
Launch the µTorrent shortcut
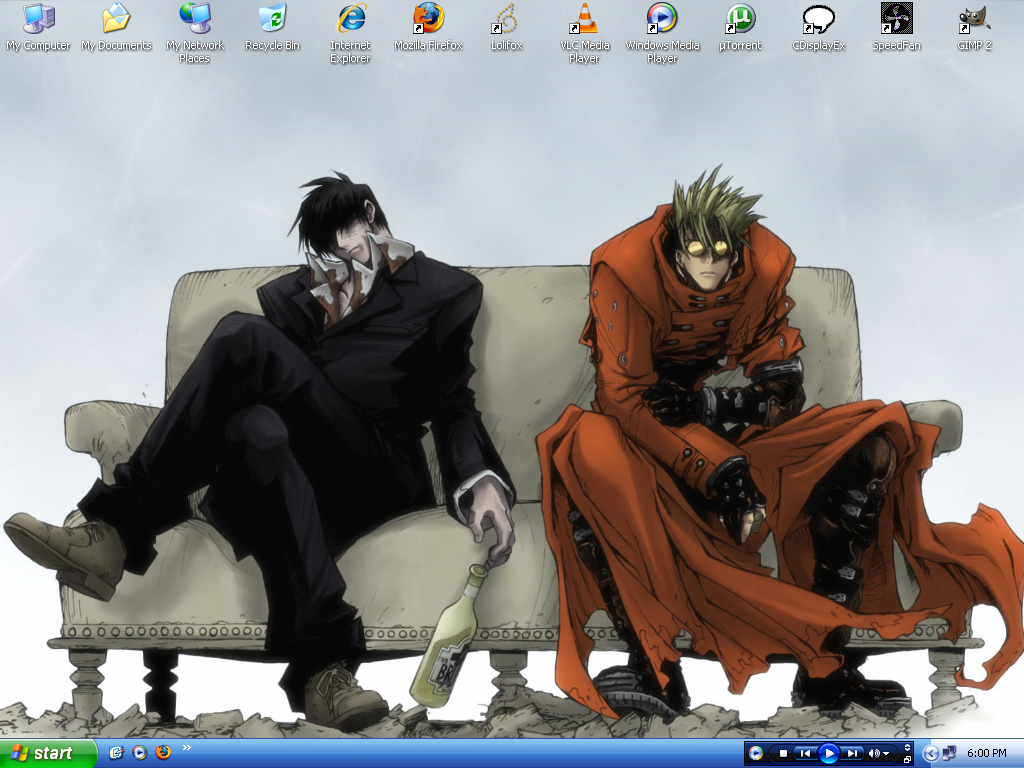740,27
